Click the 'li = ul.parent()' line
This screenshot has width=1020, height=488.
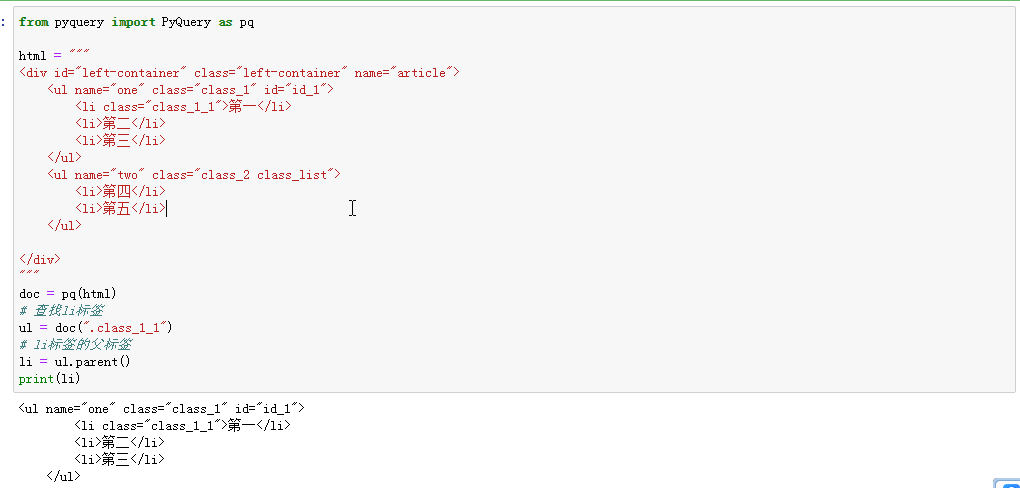click(x=75, y=361)
